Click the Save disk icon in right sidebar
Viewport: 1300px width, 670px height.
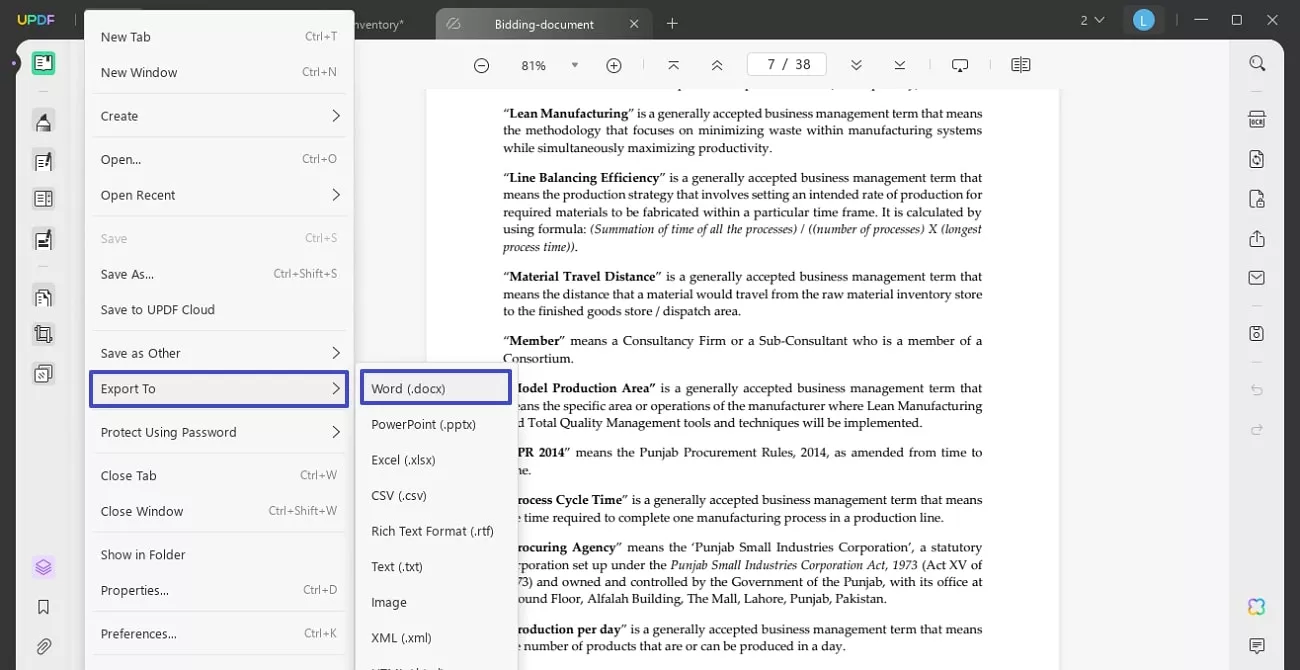coord(1257,333)
